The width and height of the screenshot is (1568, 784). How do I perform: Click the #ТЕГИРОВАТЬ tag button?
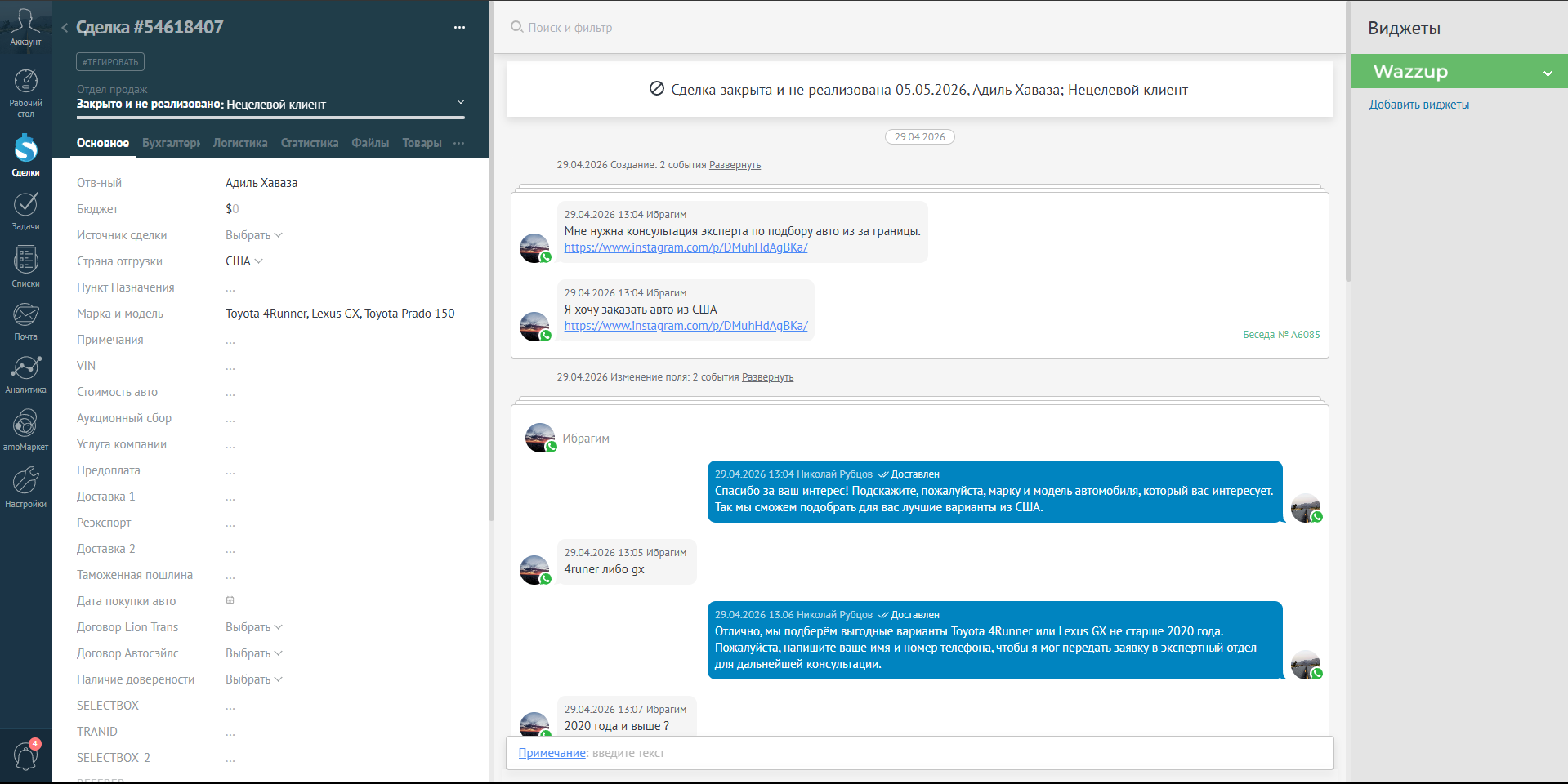[110, 62]
